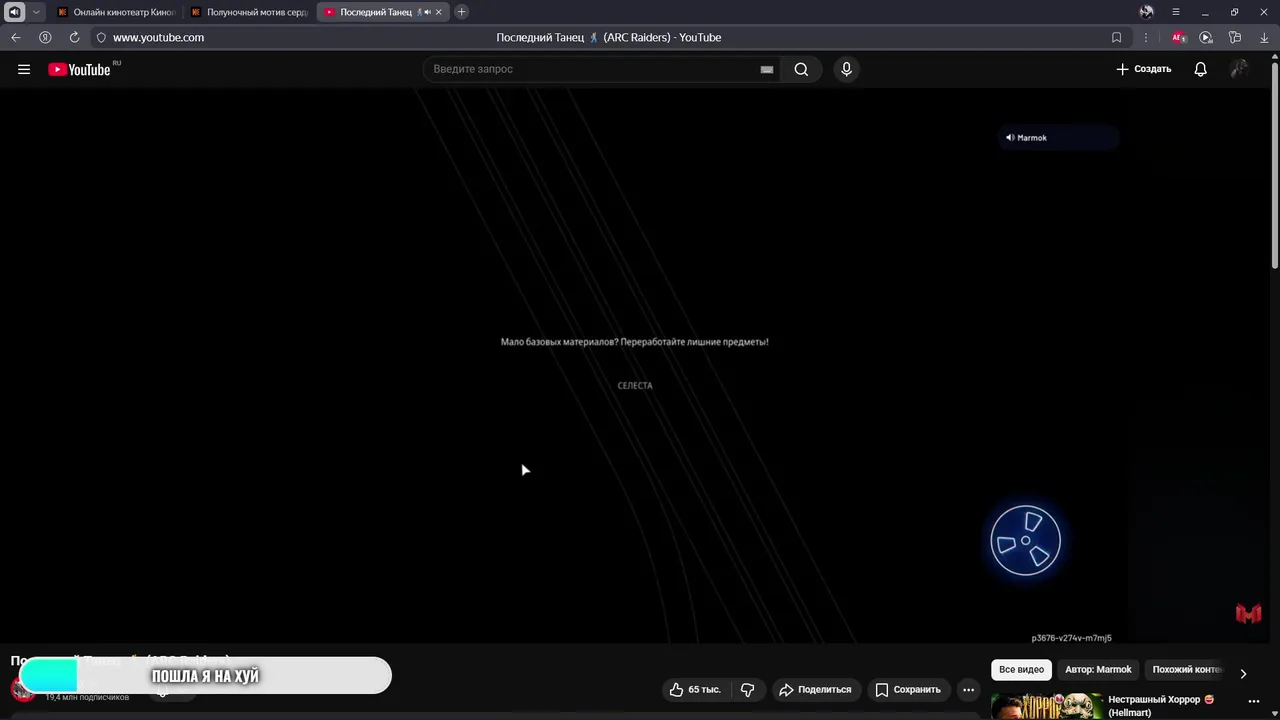This screenshot has width=1280, height=720.
Task: Click the Создать button
Action: point(1144,69)
